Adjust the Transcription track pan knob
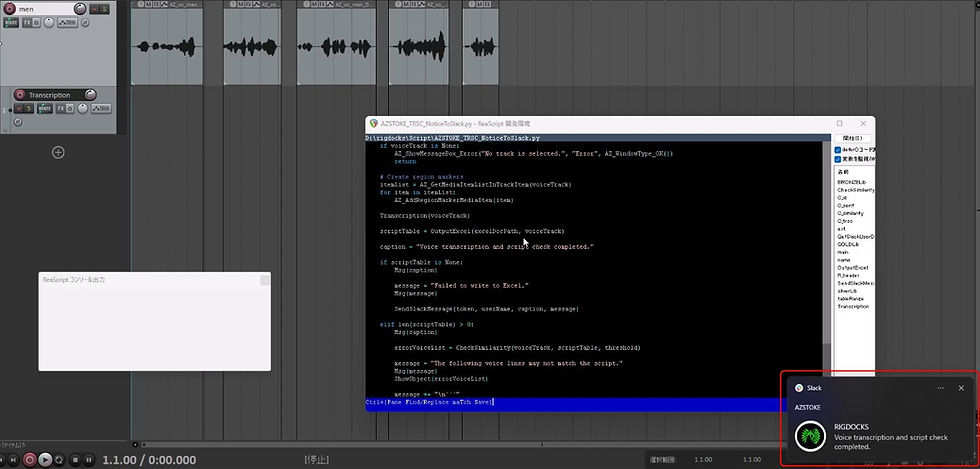The height and width of the screenshot is (469, 980). 82,108
